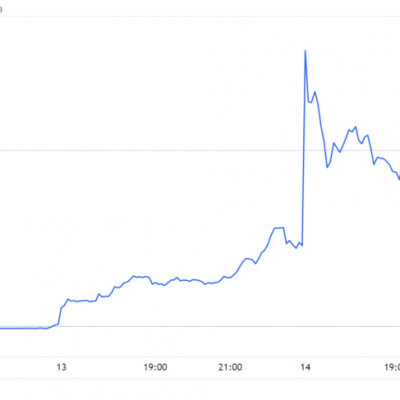Click the highest peak of the blue line
Image resolution: width=400 pixels, height=400 pixels.
(x=305, y=51)
